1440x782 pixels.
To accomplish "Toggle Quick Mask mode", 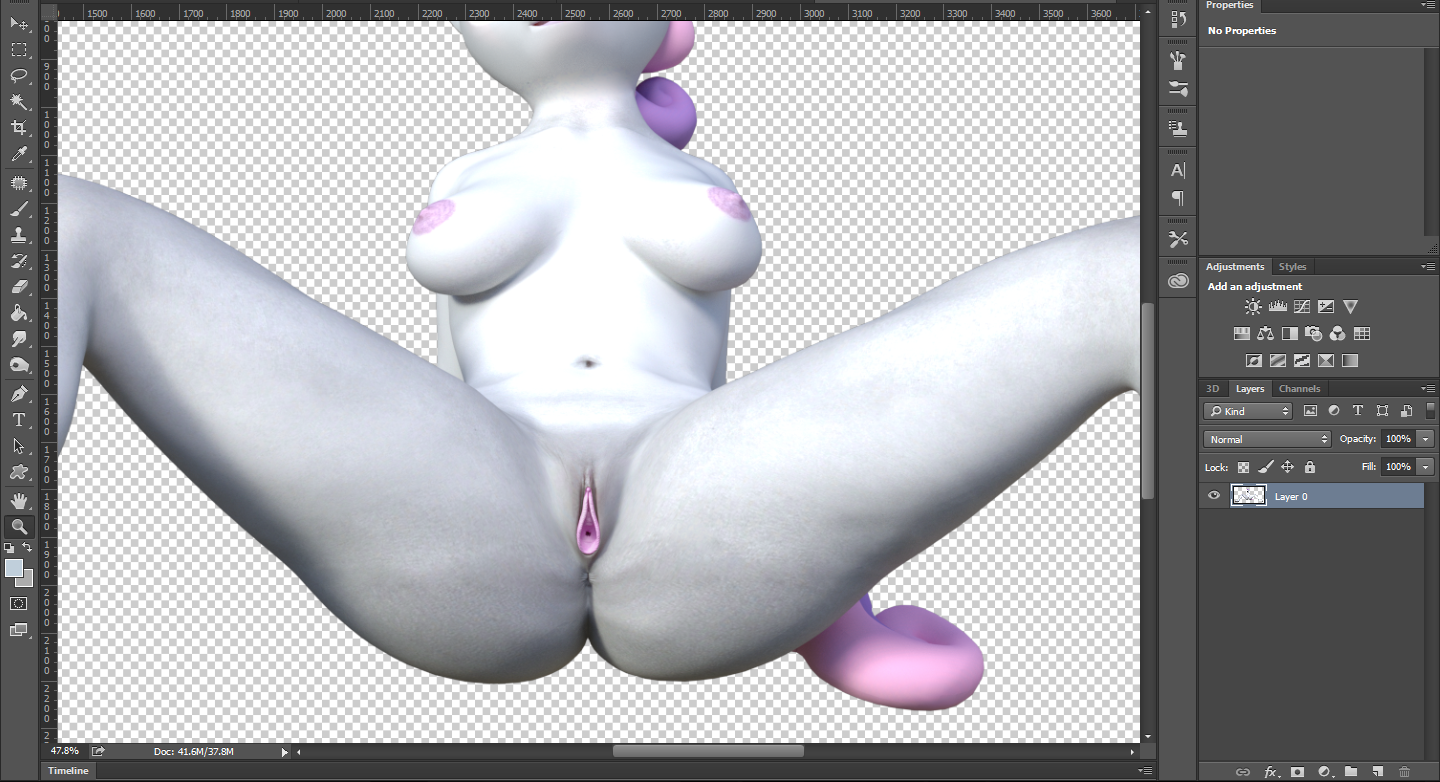I will click(19, 604).
